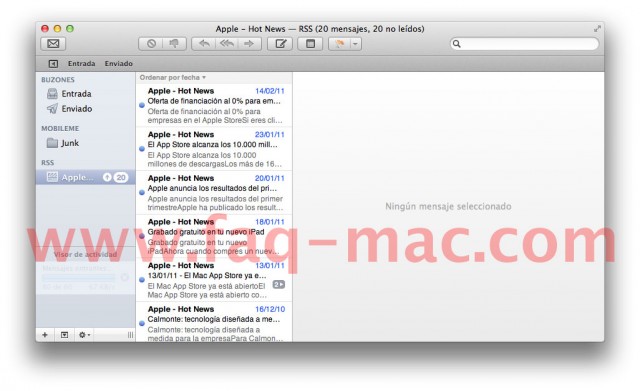
Task: Open Enviado in favorites bar
Action: coord(118,64)
